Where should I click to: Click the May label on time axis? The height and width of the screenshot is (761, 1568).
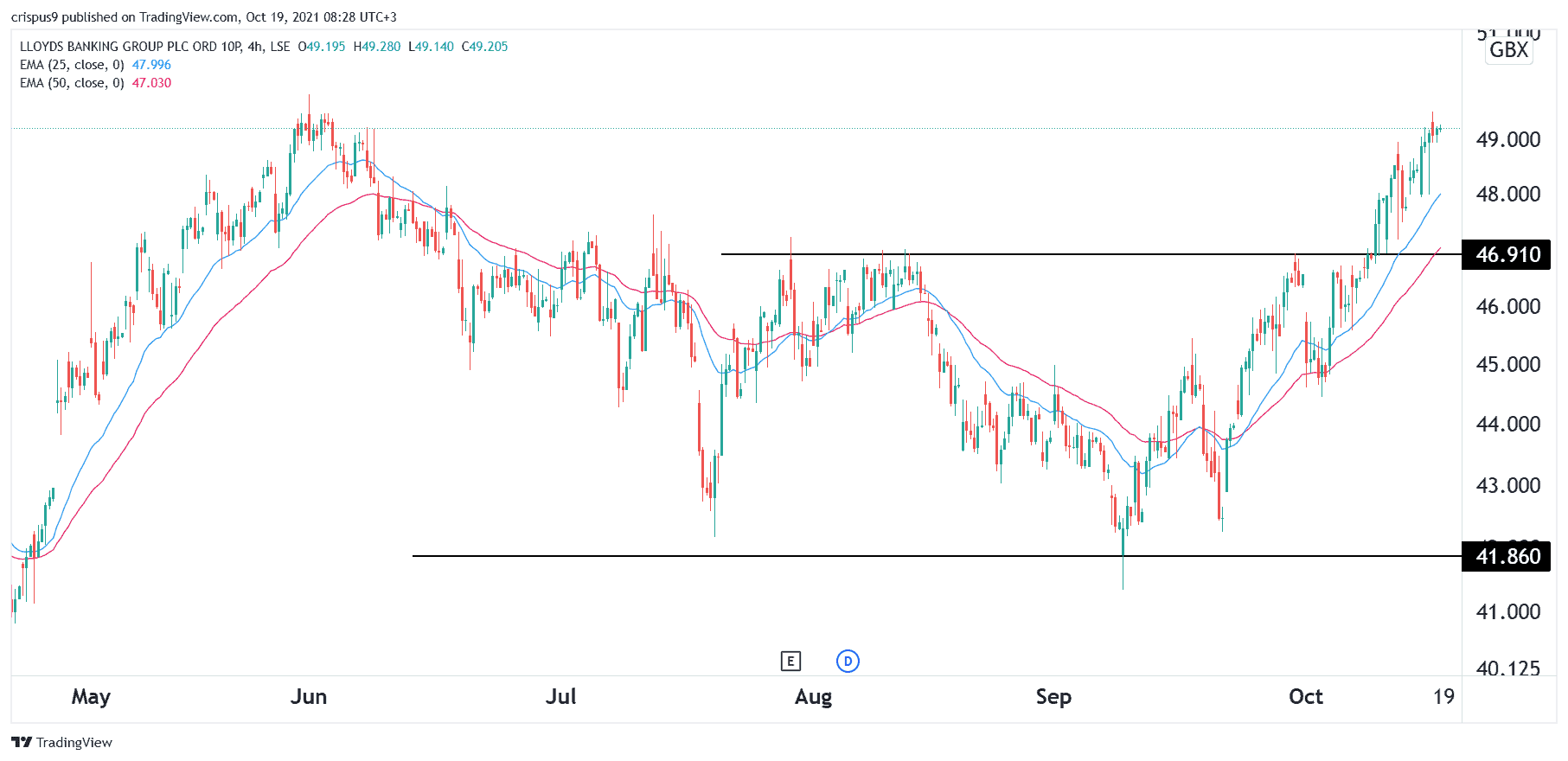91,697
